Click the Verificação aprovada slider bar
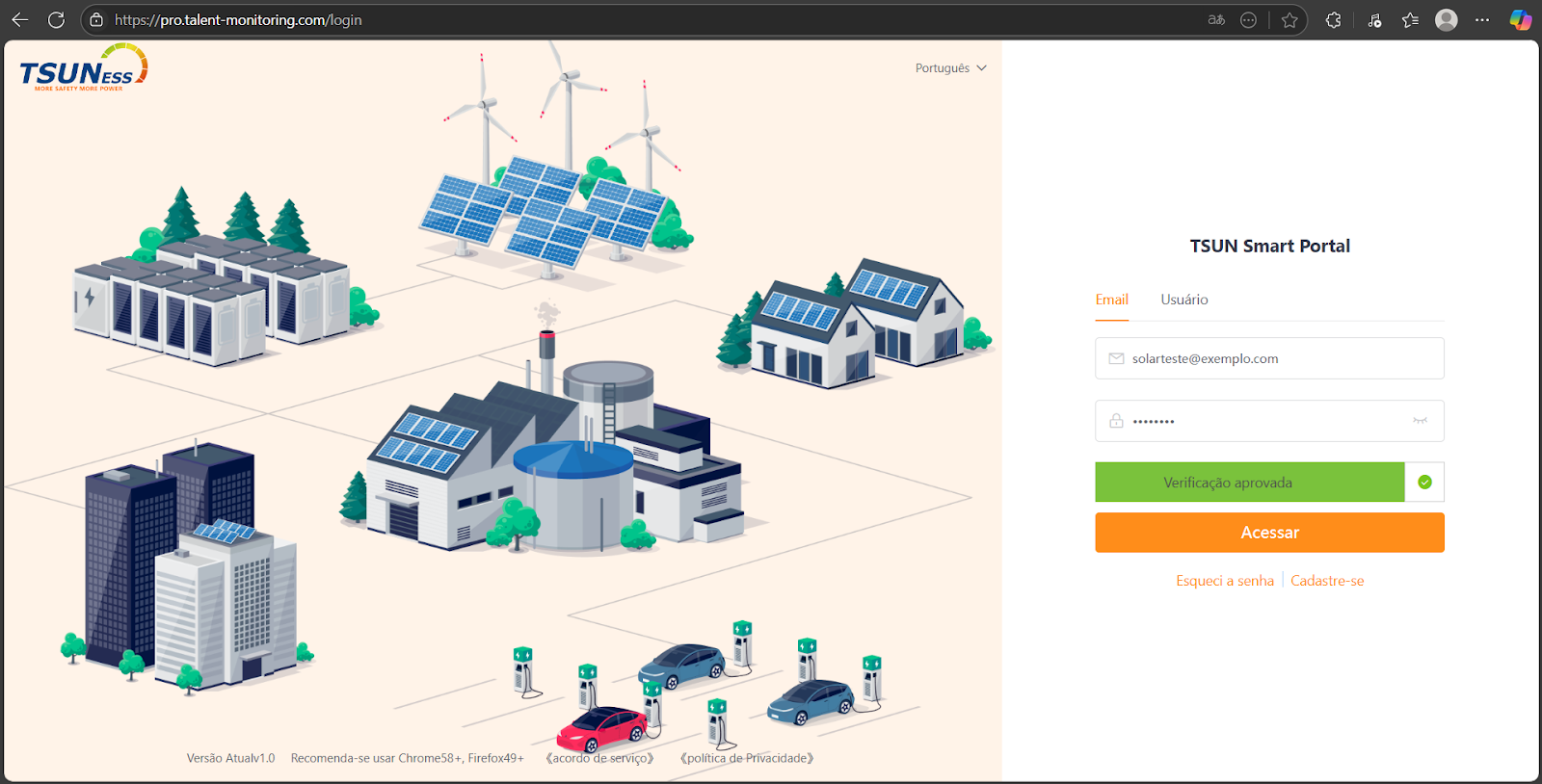The image size is (1542, 784). click(x=1249, y=483)
